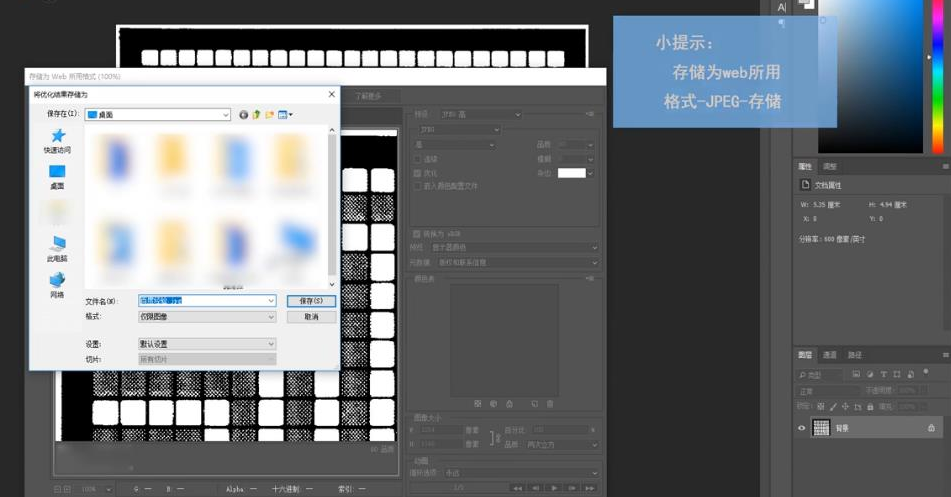951x497 pixels.
Task: Click the lock icon on the 背景 layer
Action: (931, 428)
